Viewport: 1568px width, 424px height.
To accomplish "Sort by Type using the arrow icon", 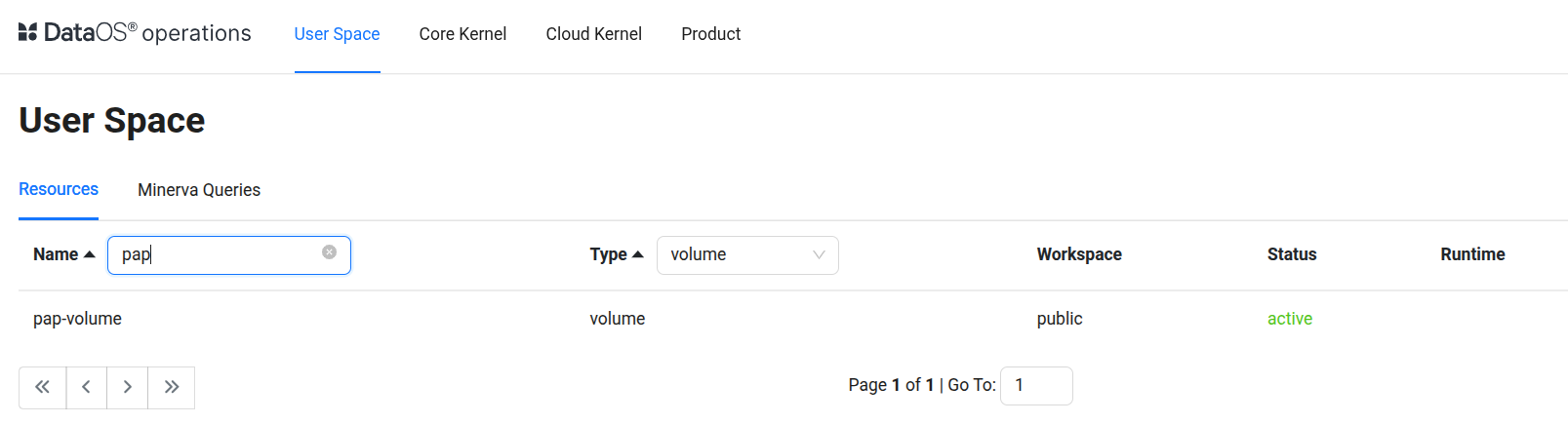I will 638,254.
